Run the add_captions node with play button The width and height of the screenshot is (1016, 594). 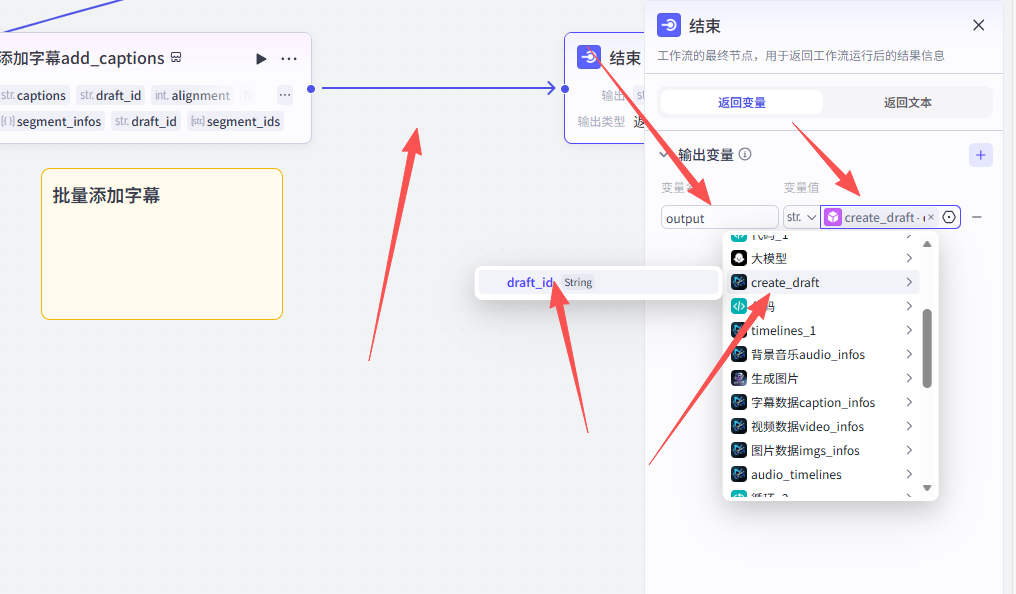click(x=261, y=59)
